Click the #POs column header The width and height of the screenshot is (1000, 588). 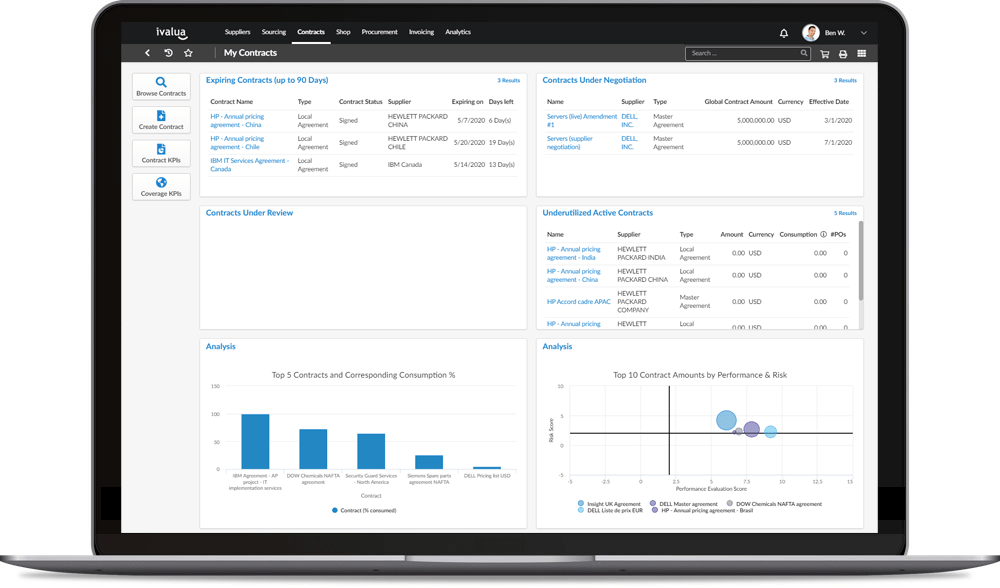click(839, 235)
